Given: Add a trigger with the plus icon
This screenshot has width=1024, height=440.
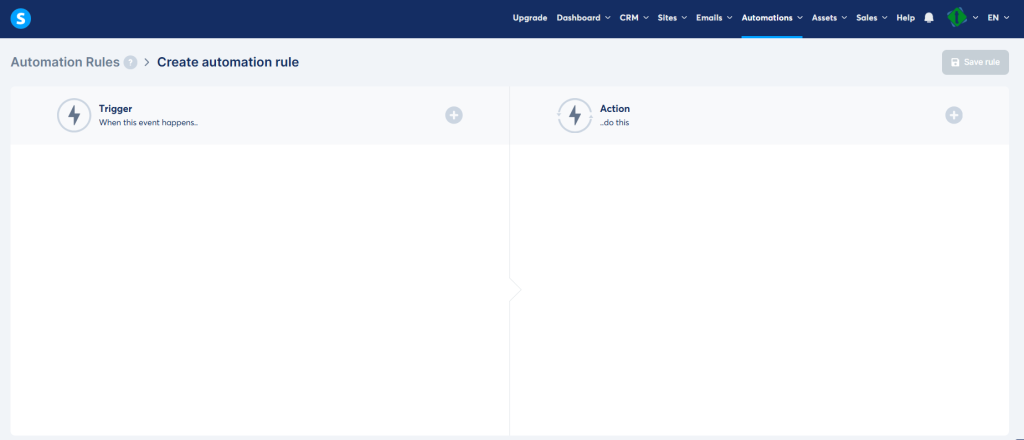Looking at the screenshot, I should [x=454, y=116].
